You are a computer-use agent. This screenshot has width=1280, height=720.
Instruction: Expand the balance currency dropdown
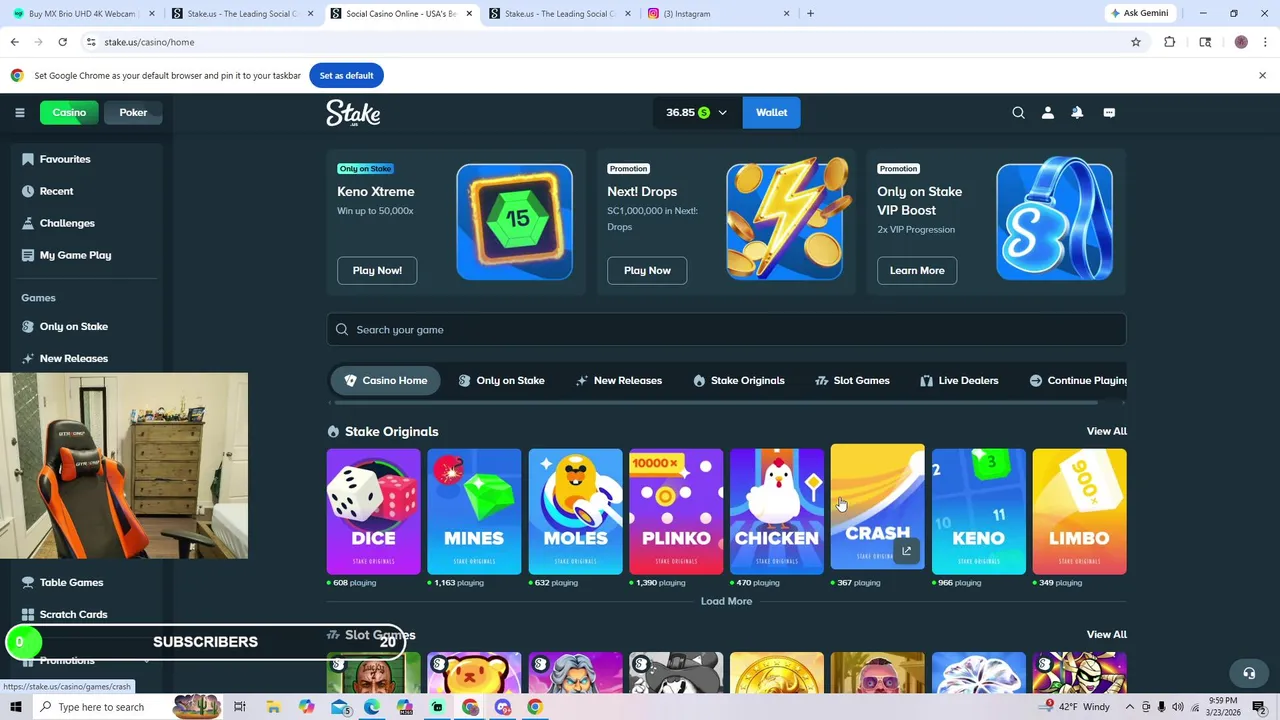tap(697, 113)
